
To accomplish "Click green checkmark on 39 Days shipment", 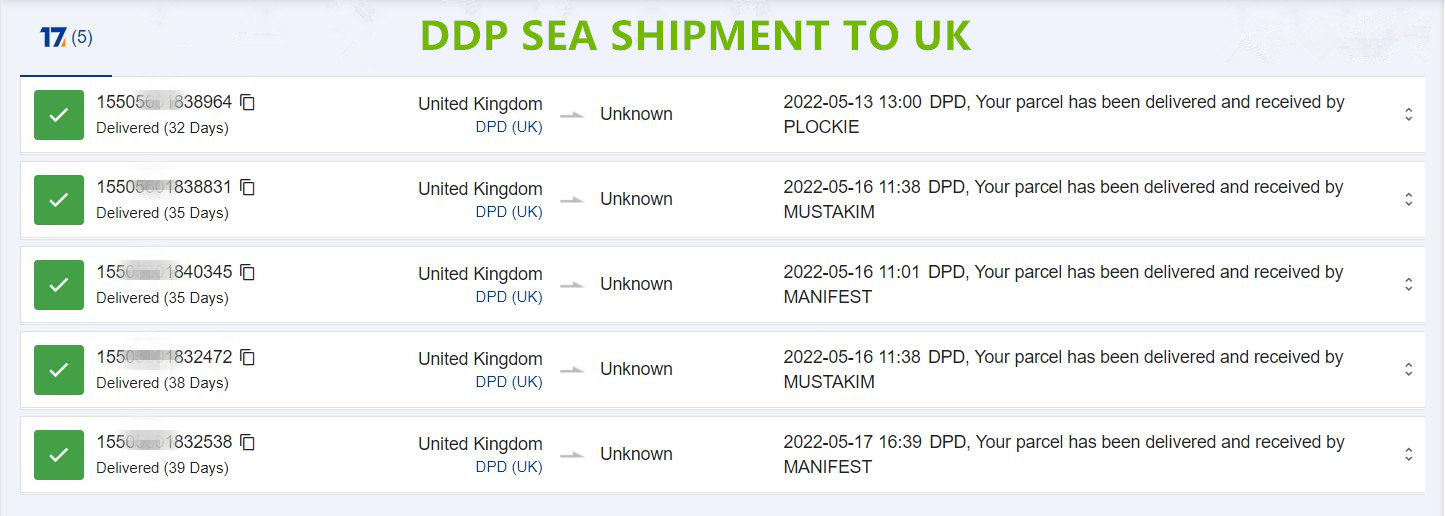I will tap(59, 455).
